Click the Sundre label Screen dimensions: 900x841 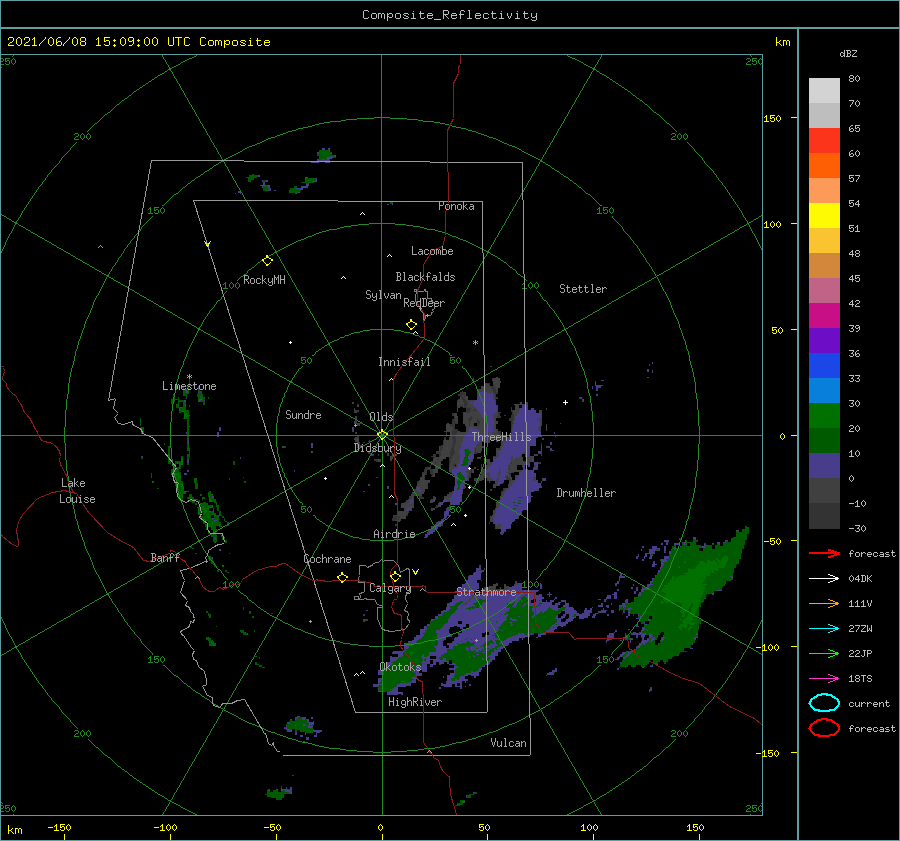pyautogui.click(x=303, y=414)
